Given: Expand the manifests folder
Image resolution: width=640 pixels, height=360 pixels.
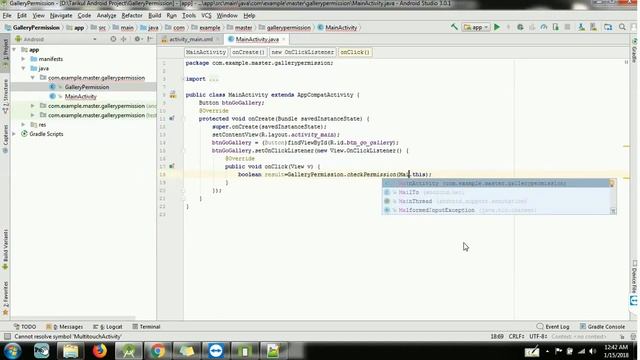Looking at the screenshot, I should click(x=23, y=59).
